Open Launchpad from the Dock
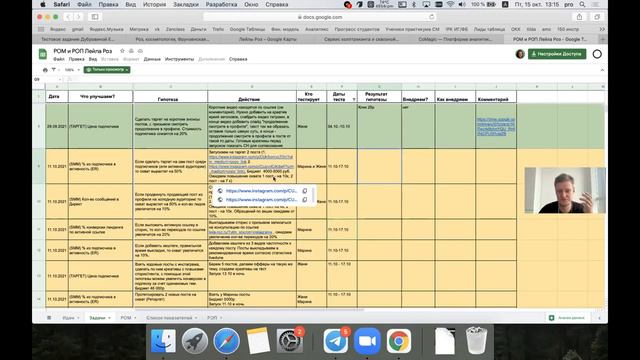The image size is (640, 360). (x=195, y=341)
